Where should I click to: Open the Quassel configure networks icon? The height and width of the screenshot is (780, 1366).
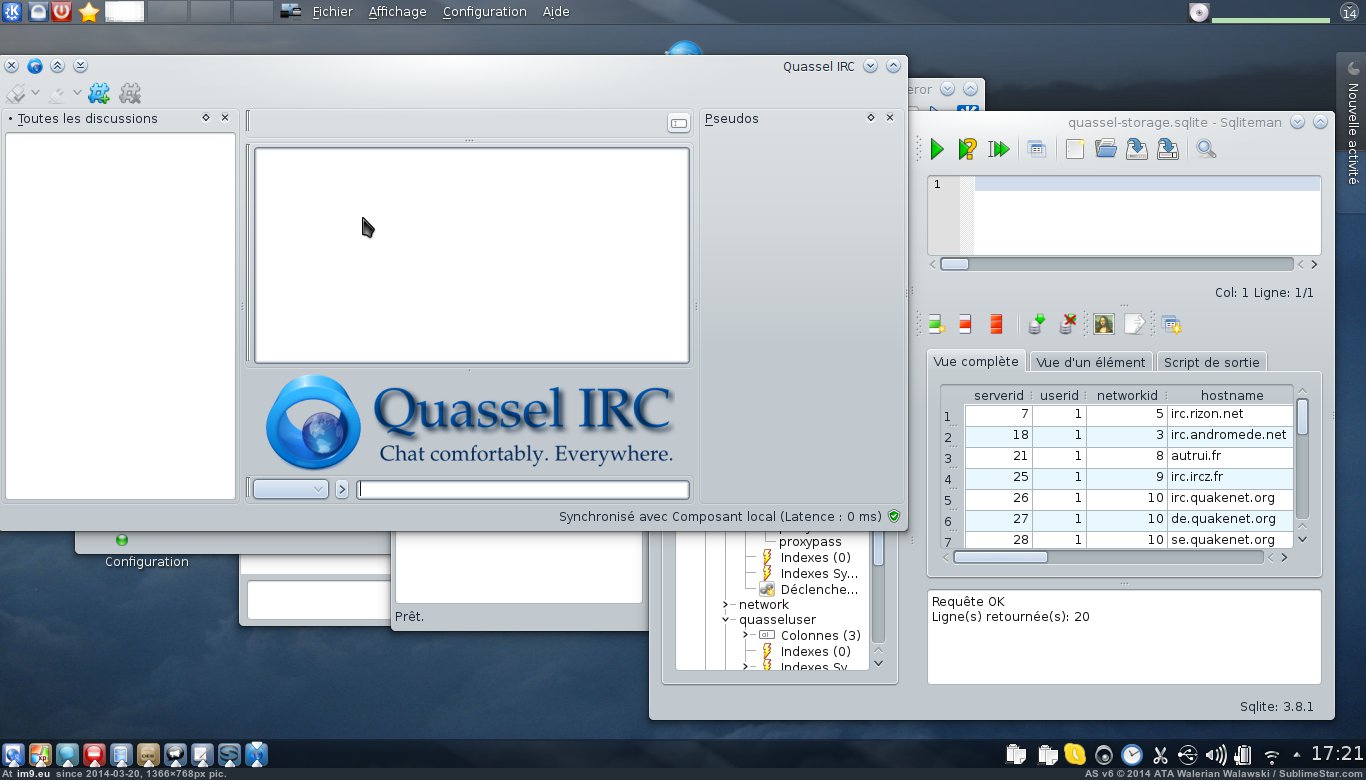point(99,94)
